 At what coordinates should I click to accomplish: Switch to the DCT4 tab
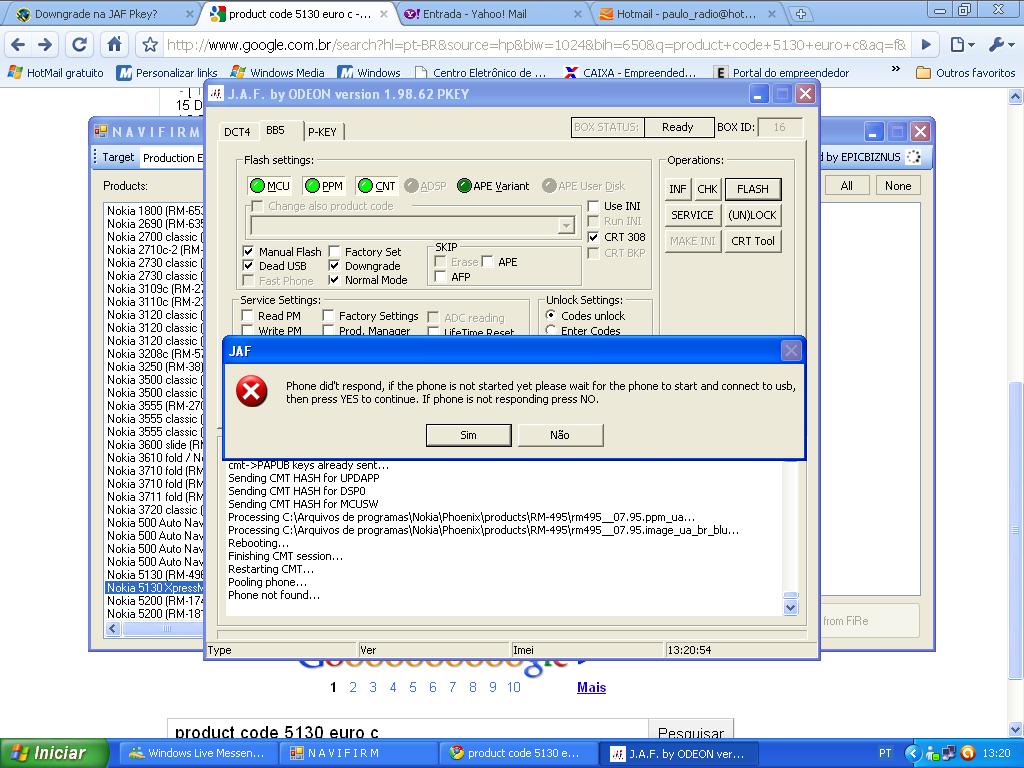[x=237, y=132]
